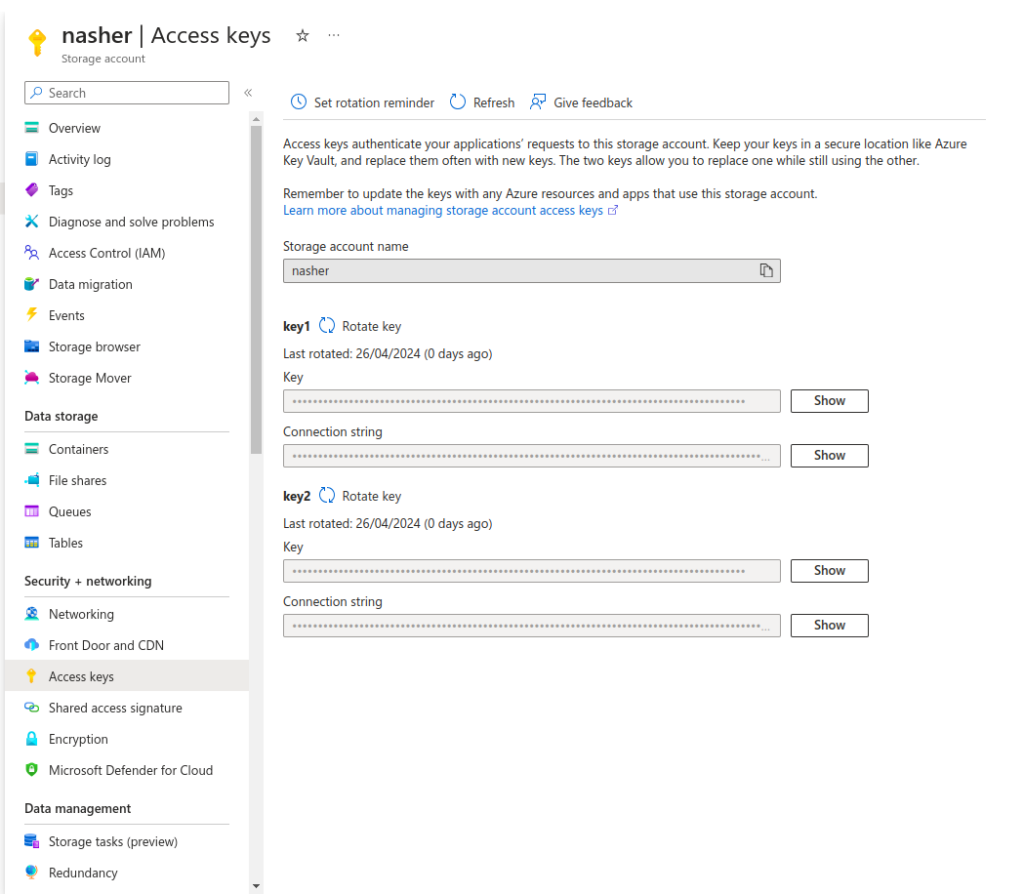Show the key2 Connection string

click(829, 626)
